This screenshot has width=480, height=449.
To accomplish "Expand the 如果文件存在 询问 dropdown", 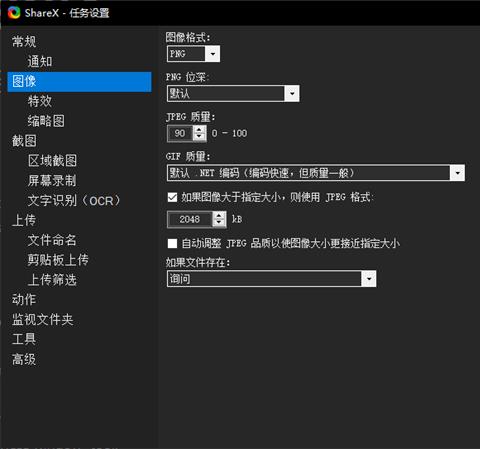I will tap(271, 279).
